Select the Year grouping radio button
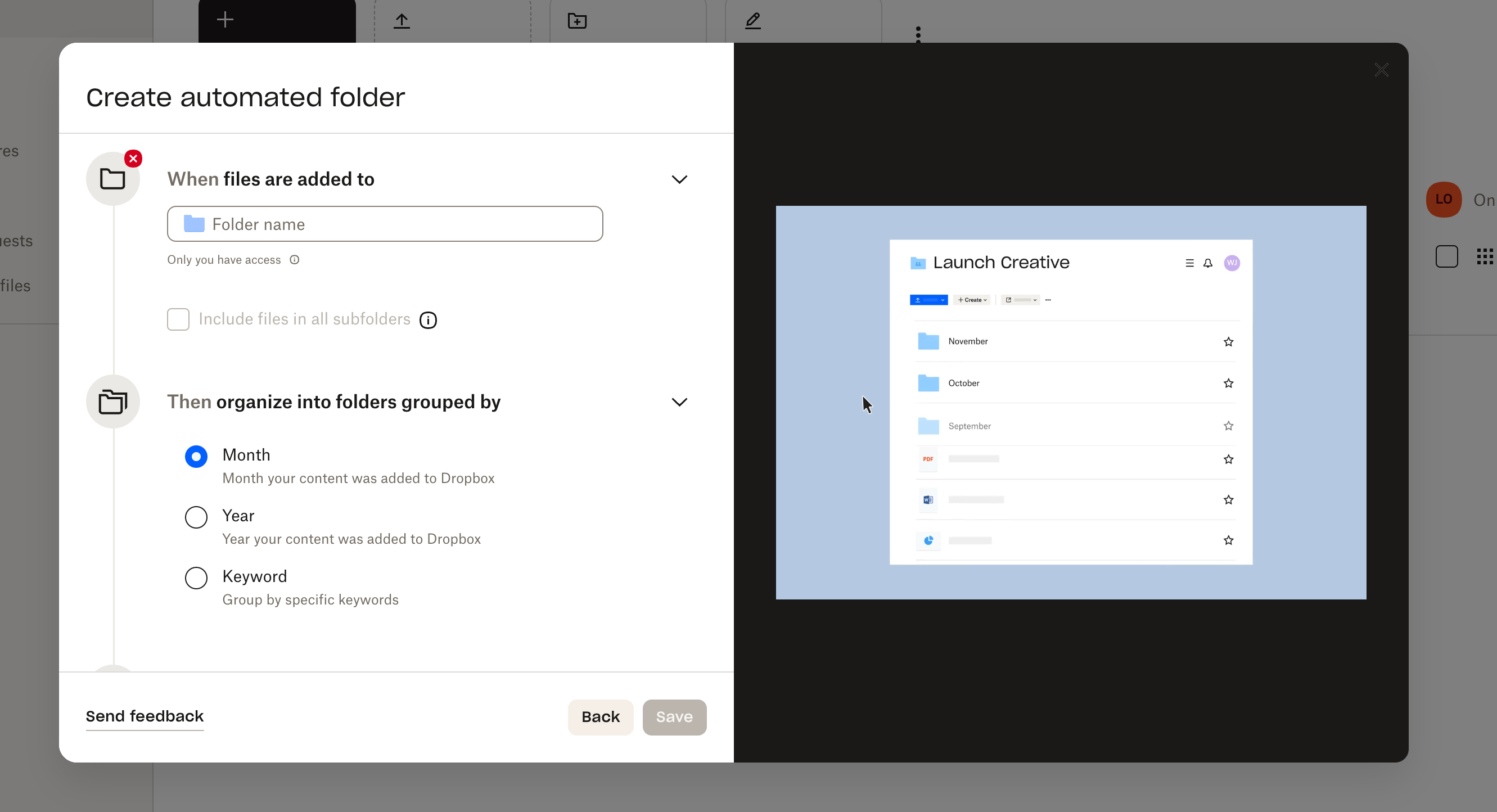Image resolution: width=1497 pixels, height=812 pixels. pyautogui.click(x=196, y=517)
